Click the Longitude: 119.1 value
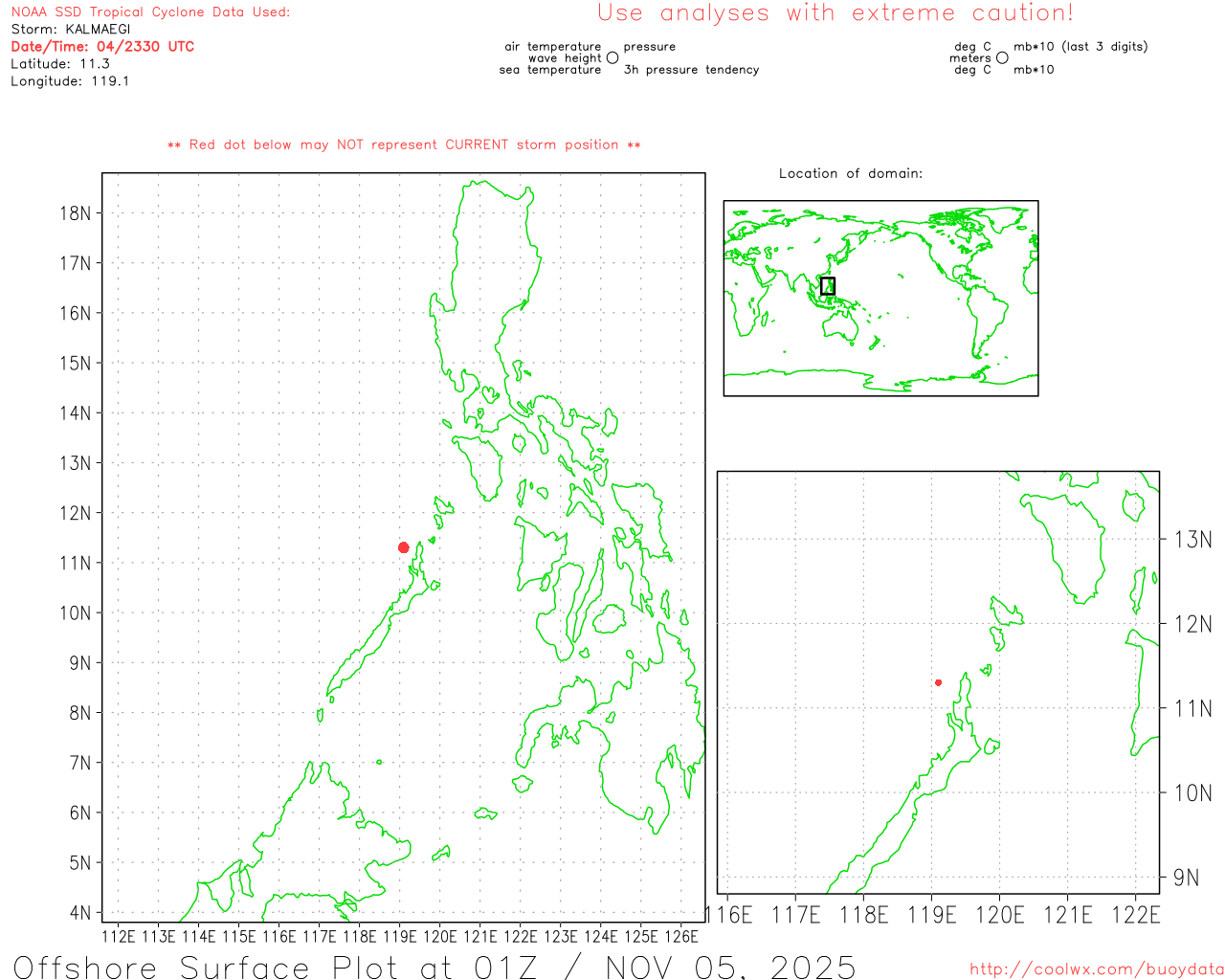Viewport: 1225px width, 980px height. tap(70, 81)
